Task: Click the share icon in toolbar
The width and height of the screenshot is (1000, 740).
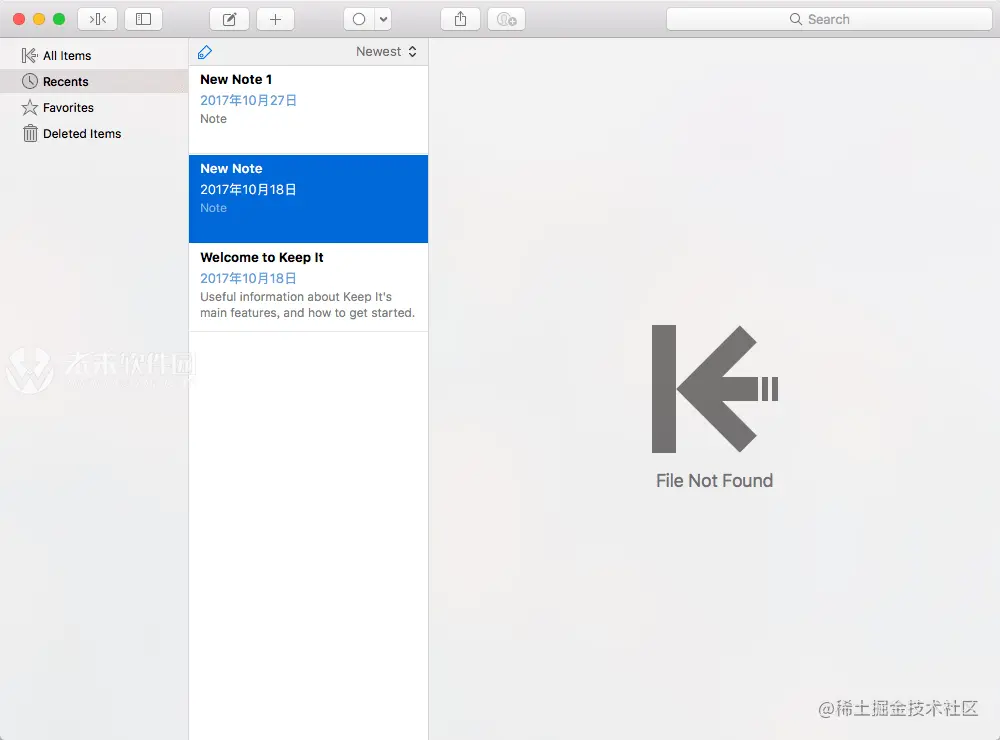Action: pyautogui.click(x=460, y=19)
